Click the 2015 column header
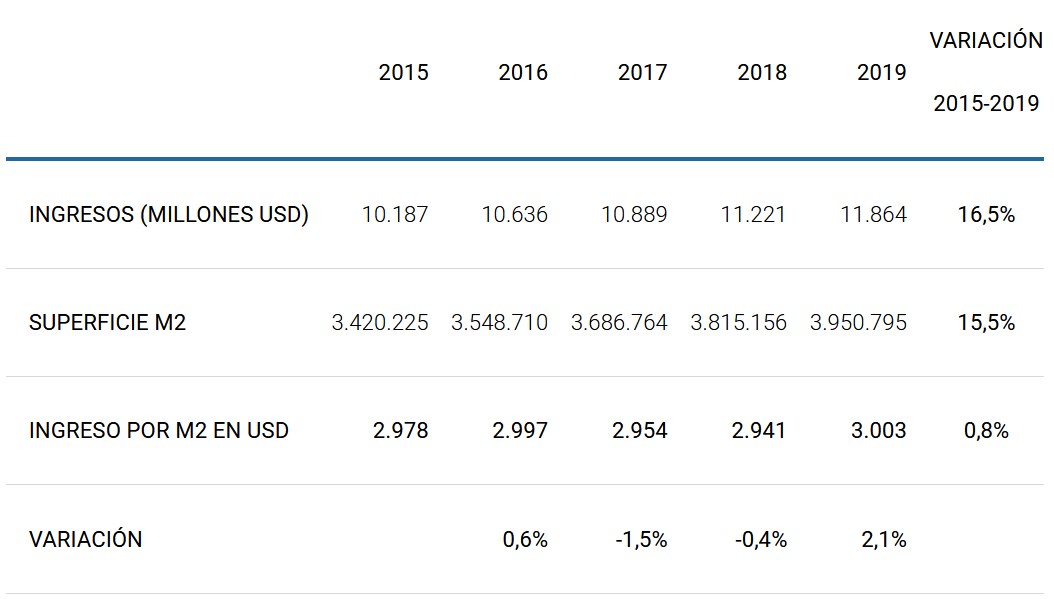 point(403,73)
